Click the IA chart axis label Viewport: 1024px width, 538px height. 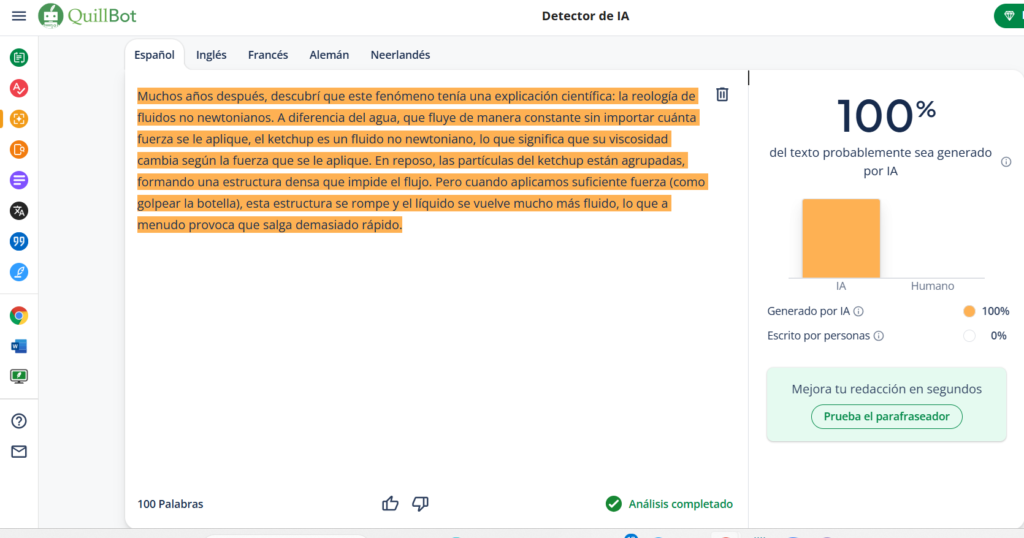coord(841,286)
